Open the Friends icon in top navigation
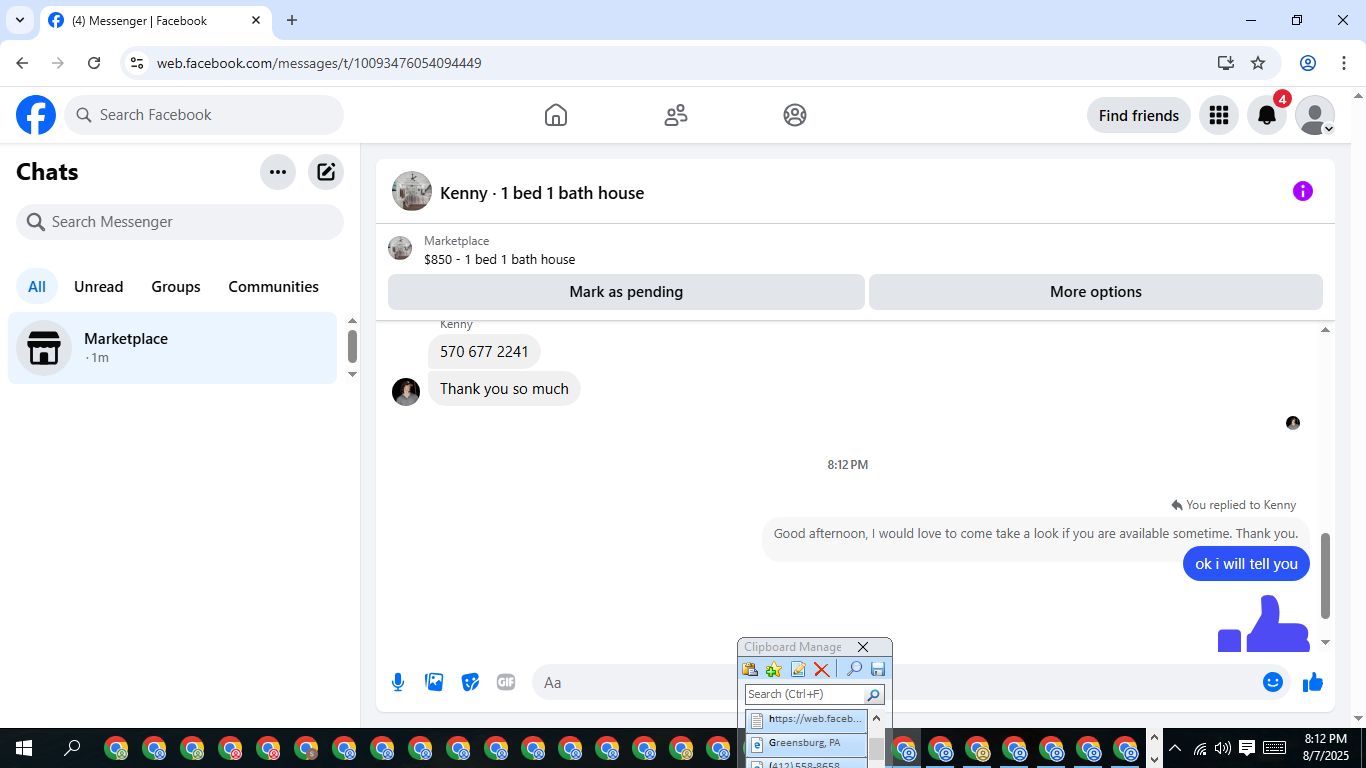The height and width of the screenshot is (768, 1366). (676, 115)
